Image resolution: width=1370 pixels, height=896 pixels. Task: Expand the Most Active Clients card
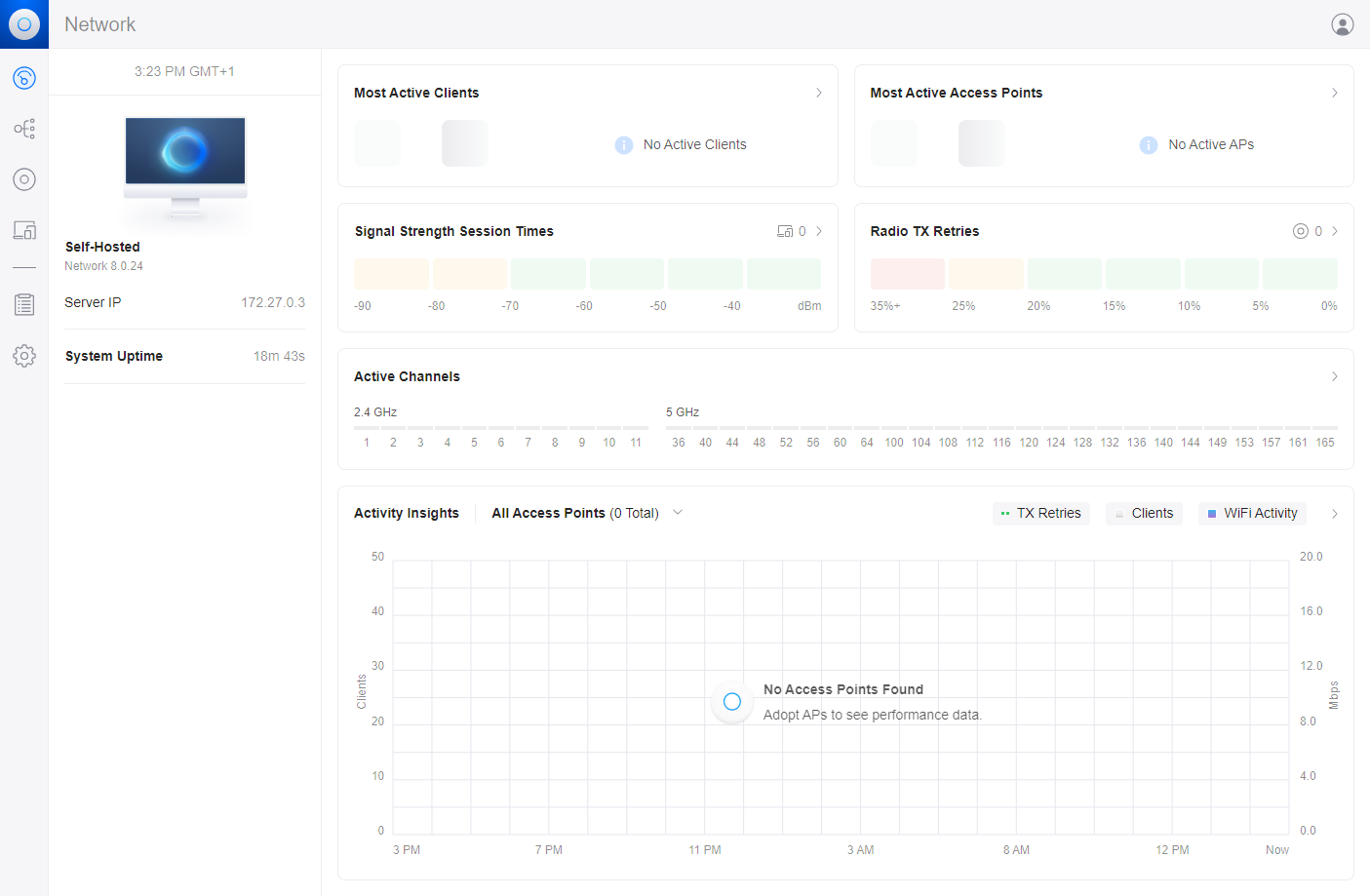click(x=819, y=93)
